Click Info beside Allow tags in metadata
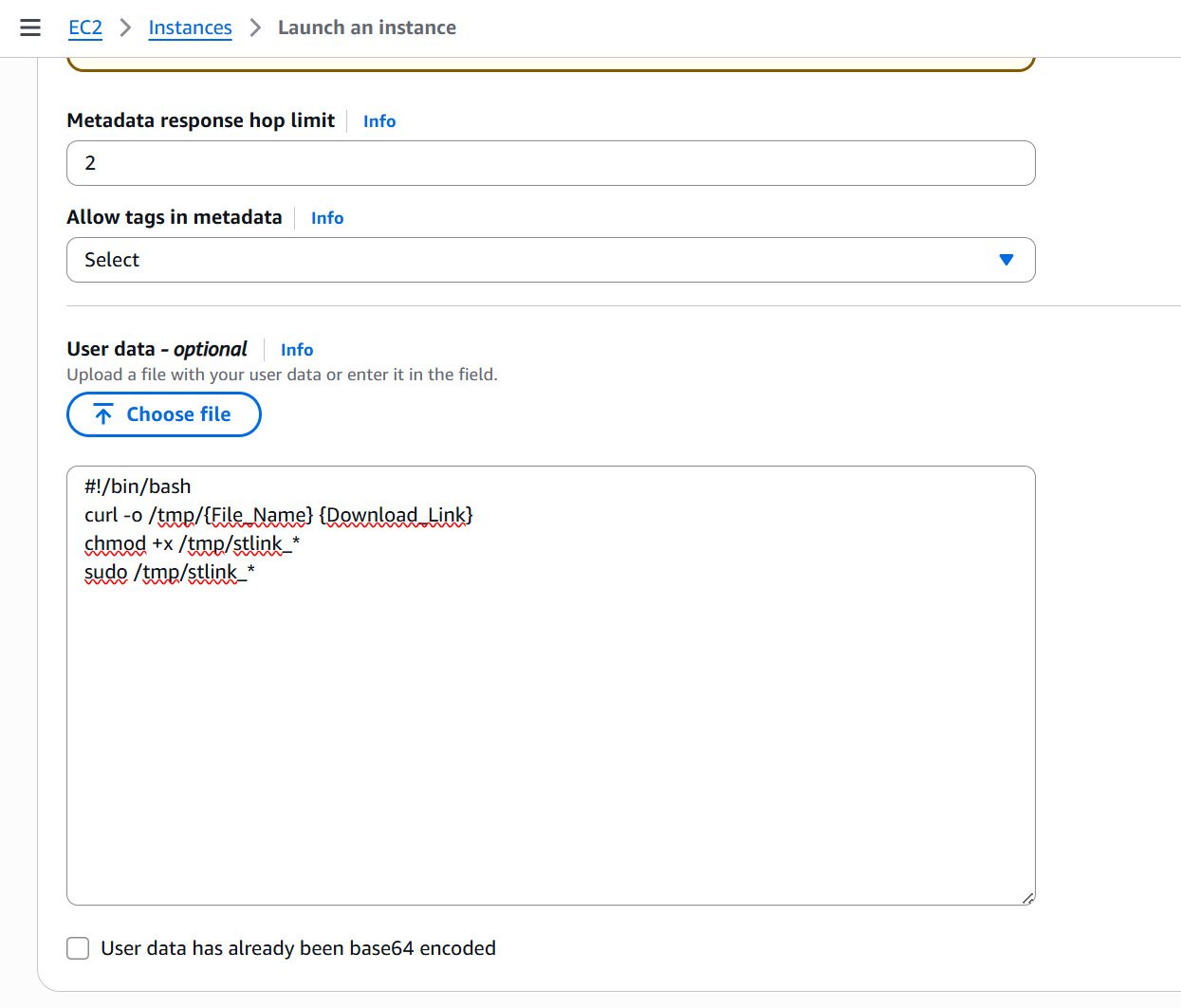 [x=326, y=217]
